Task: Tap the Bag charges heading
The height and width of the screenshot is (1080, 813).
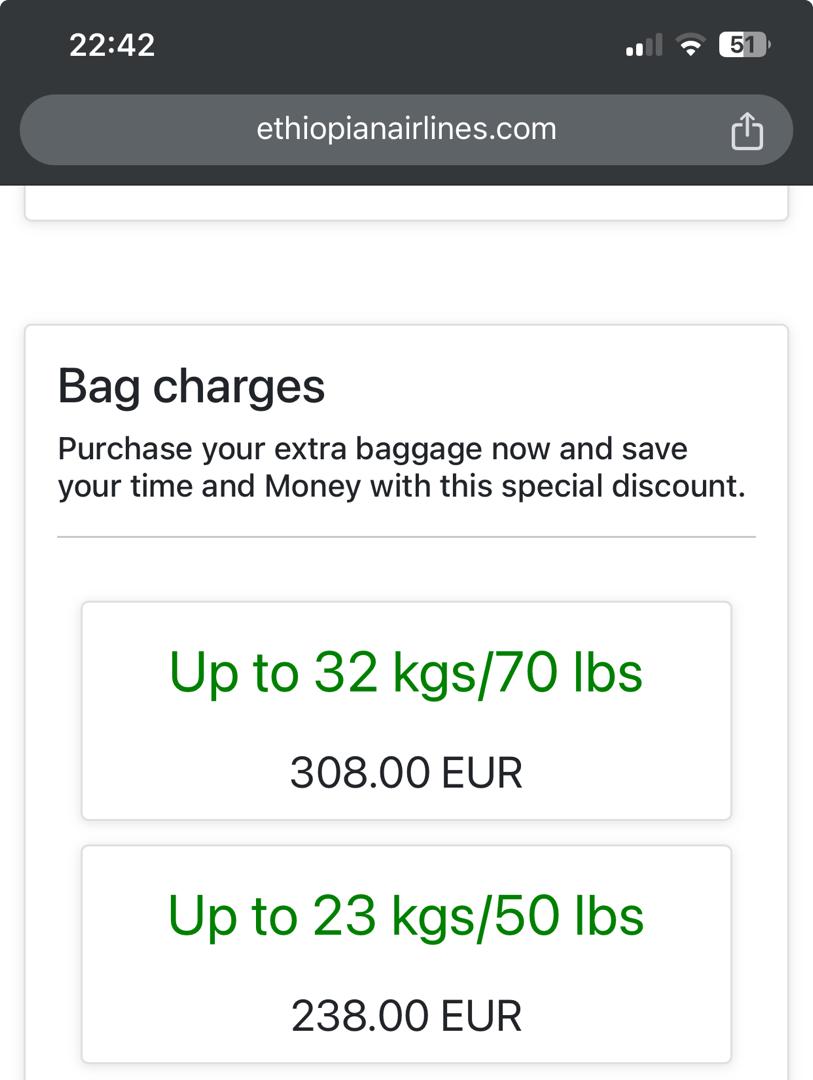Action: 191,387
